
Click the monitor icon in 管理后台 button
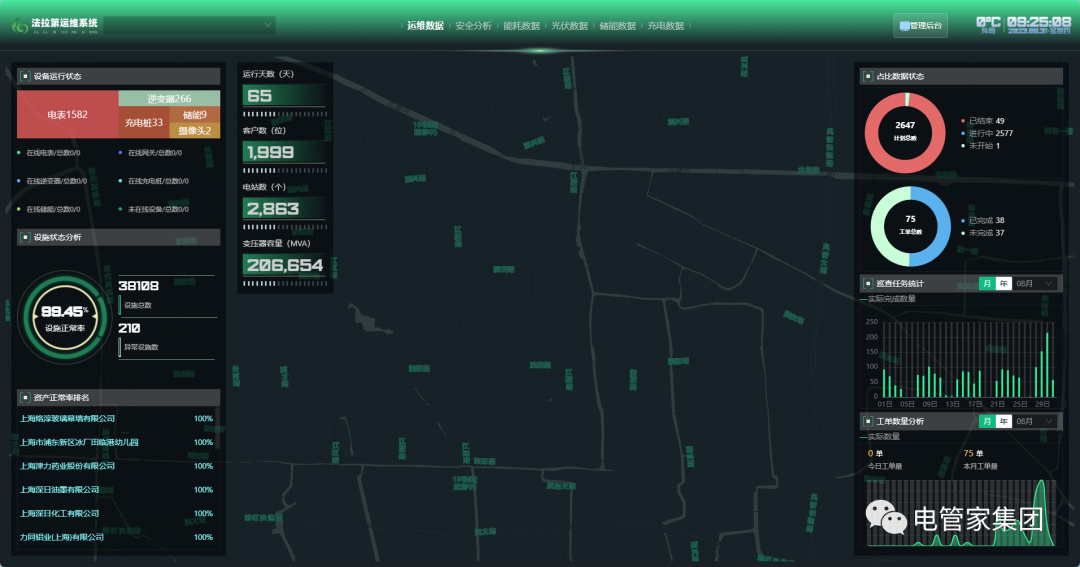point(905,26)
